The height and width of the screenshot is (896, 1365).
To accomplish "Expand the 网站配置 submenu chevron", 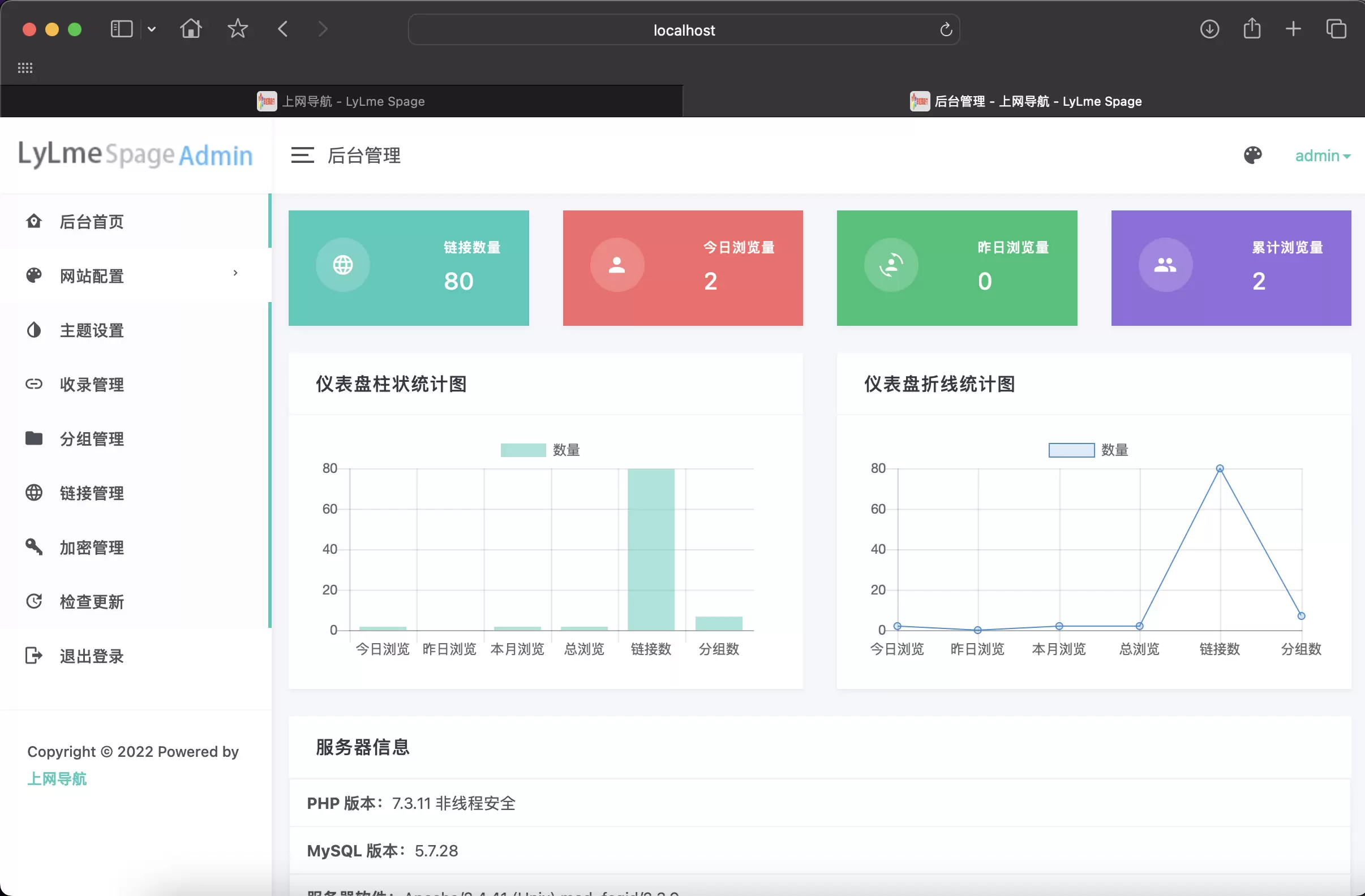I will (235, 273).
